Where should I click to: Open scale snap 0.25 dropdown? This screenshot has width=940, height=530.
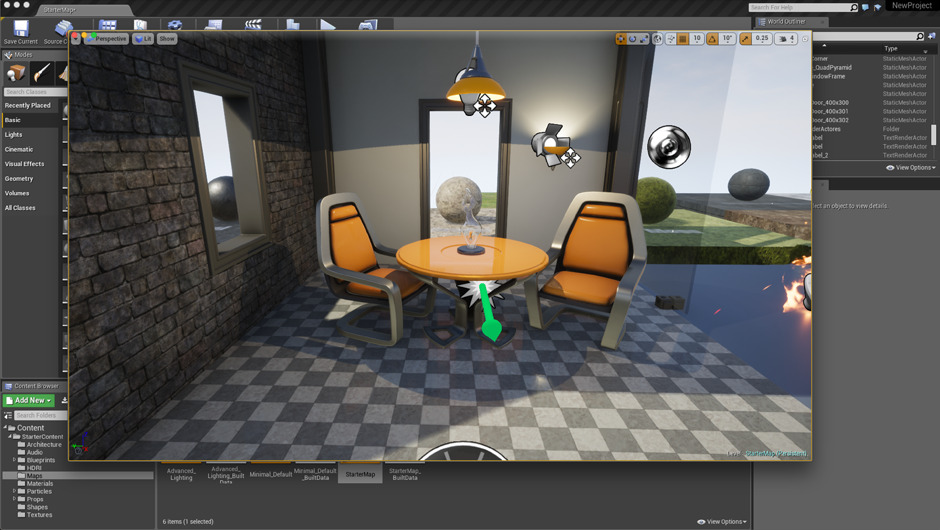(x=762, y=38)
